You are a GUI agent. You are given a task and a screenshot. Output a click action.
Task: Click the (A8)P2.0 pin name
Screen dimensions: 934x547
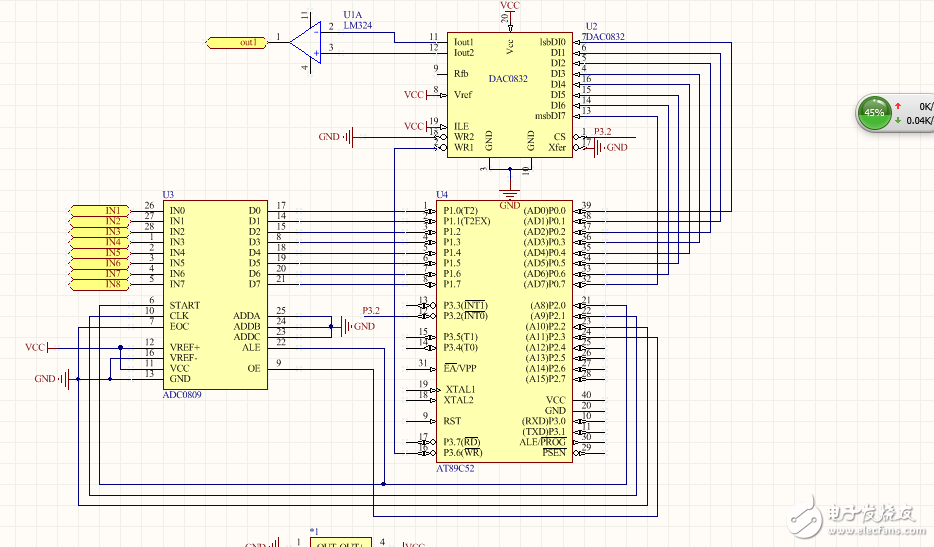coord(548,305)
